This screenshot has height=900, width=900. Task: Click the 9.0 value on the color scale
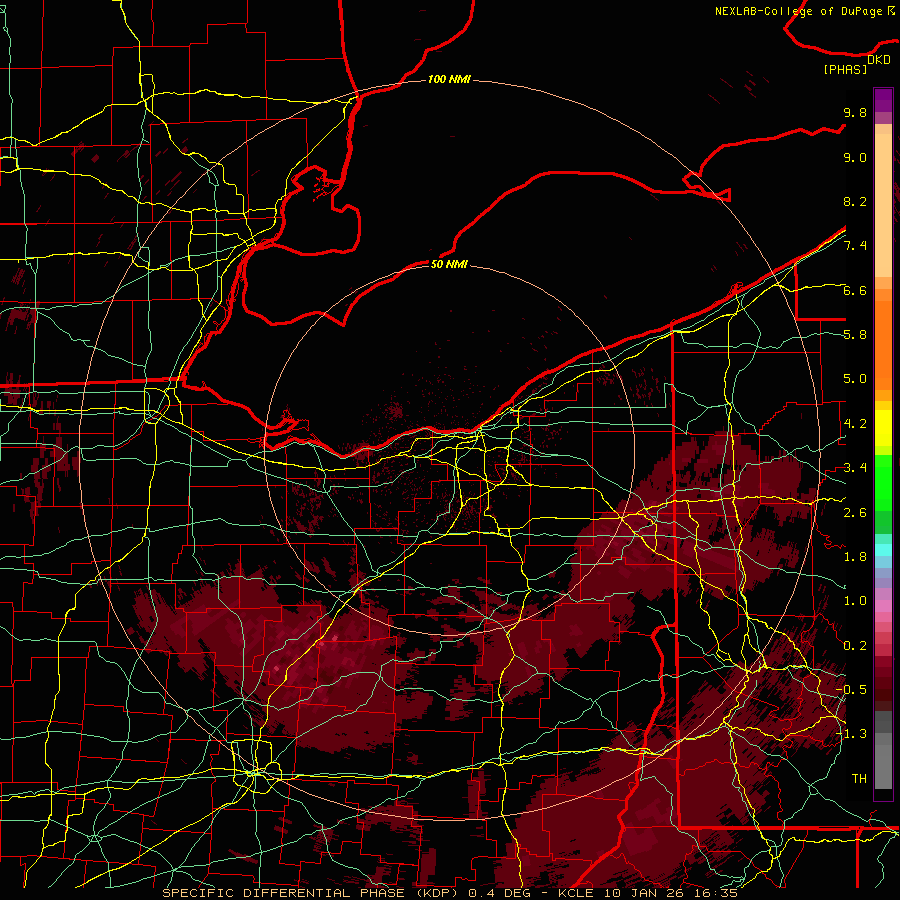(855, 157)
